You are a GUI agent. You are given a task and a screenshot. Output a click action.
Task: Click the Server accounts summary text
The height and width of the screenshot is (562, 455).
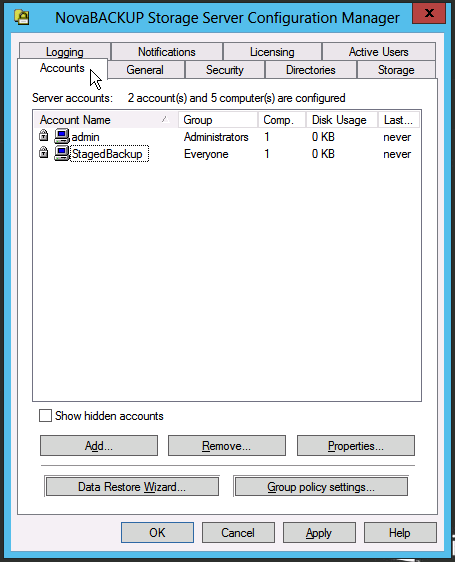click(x=236, y=98)
